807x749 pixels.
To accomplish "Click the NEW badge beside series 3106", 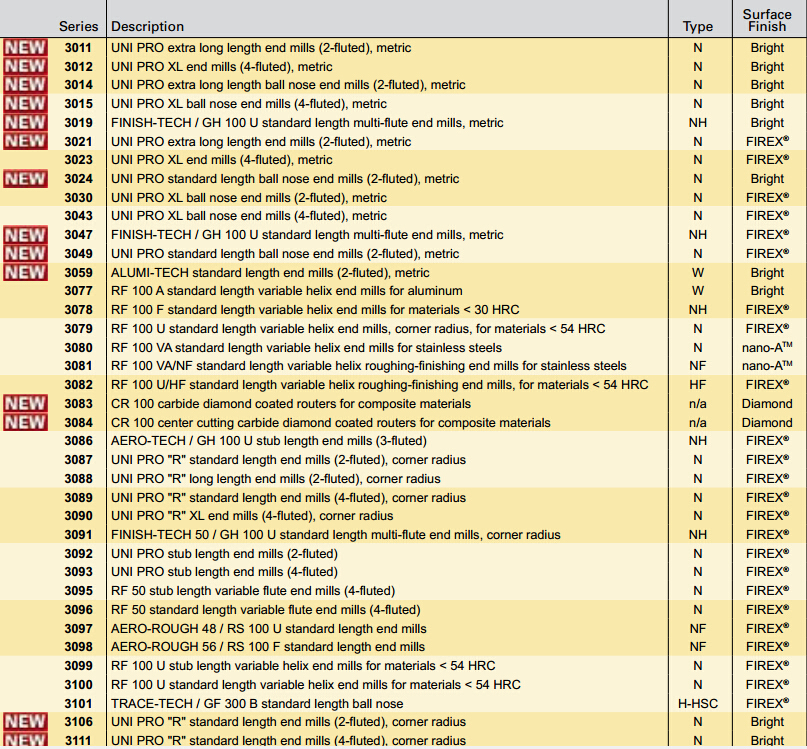I will coord(25,722).
